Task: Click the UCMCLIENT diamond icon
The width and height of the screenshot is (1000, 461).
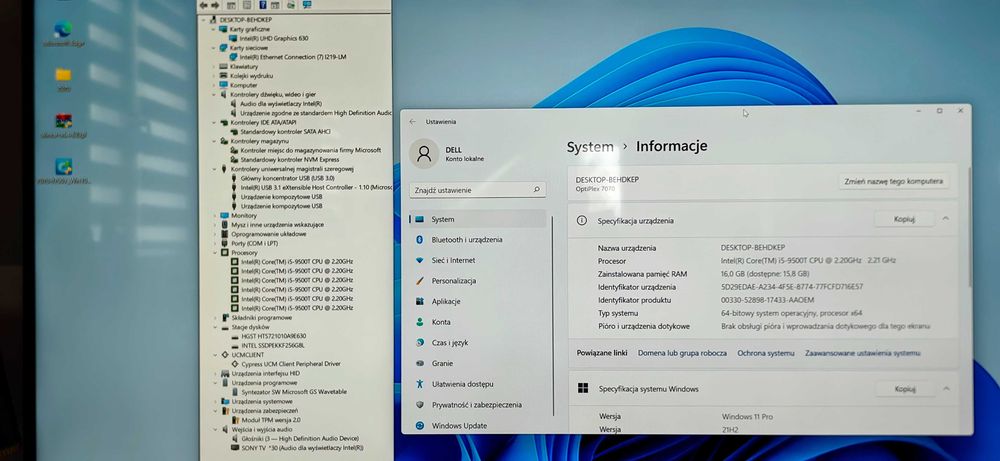Action: (x=225, y=355)
